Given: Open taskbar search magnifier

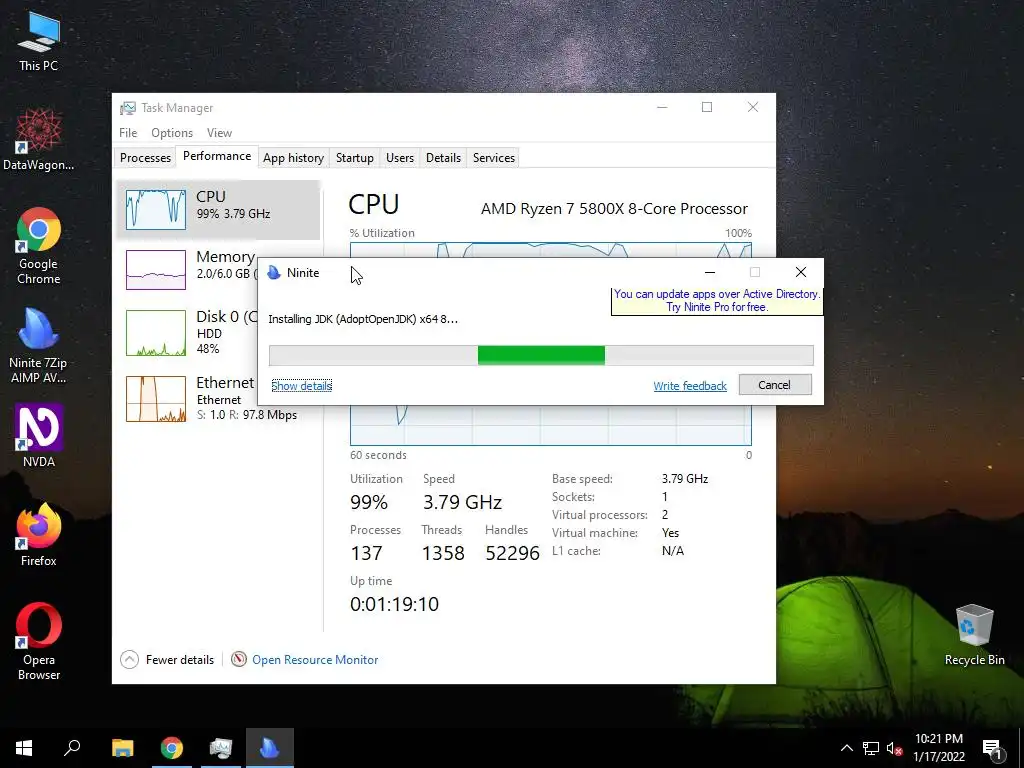Looking at the screenshot, I should (72, 748).
